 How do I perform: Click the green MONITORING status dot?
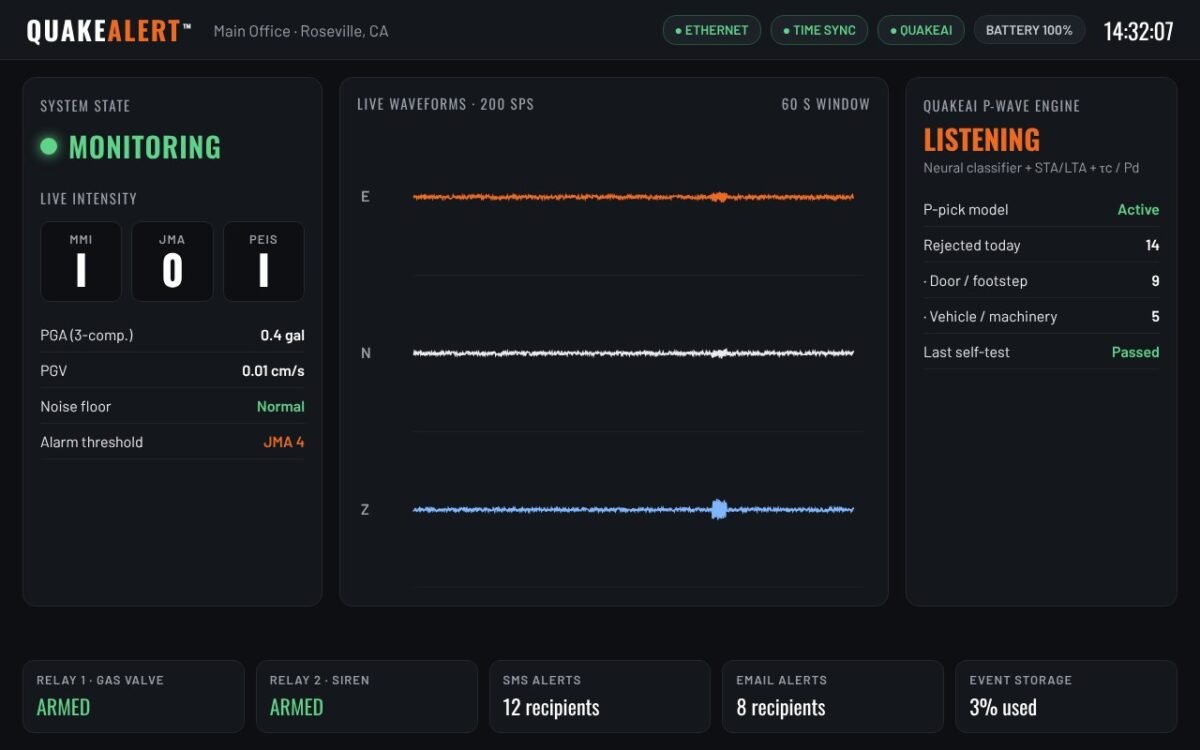49,147
